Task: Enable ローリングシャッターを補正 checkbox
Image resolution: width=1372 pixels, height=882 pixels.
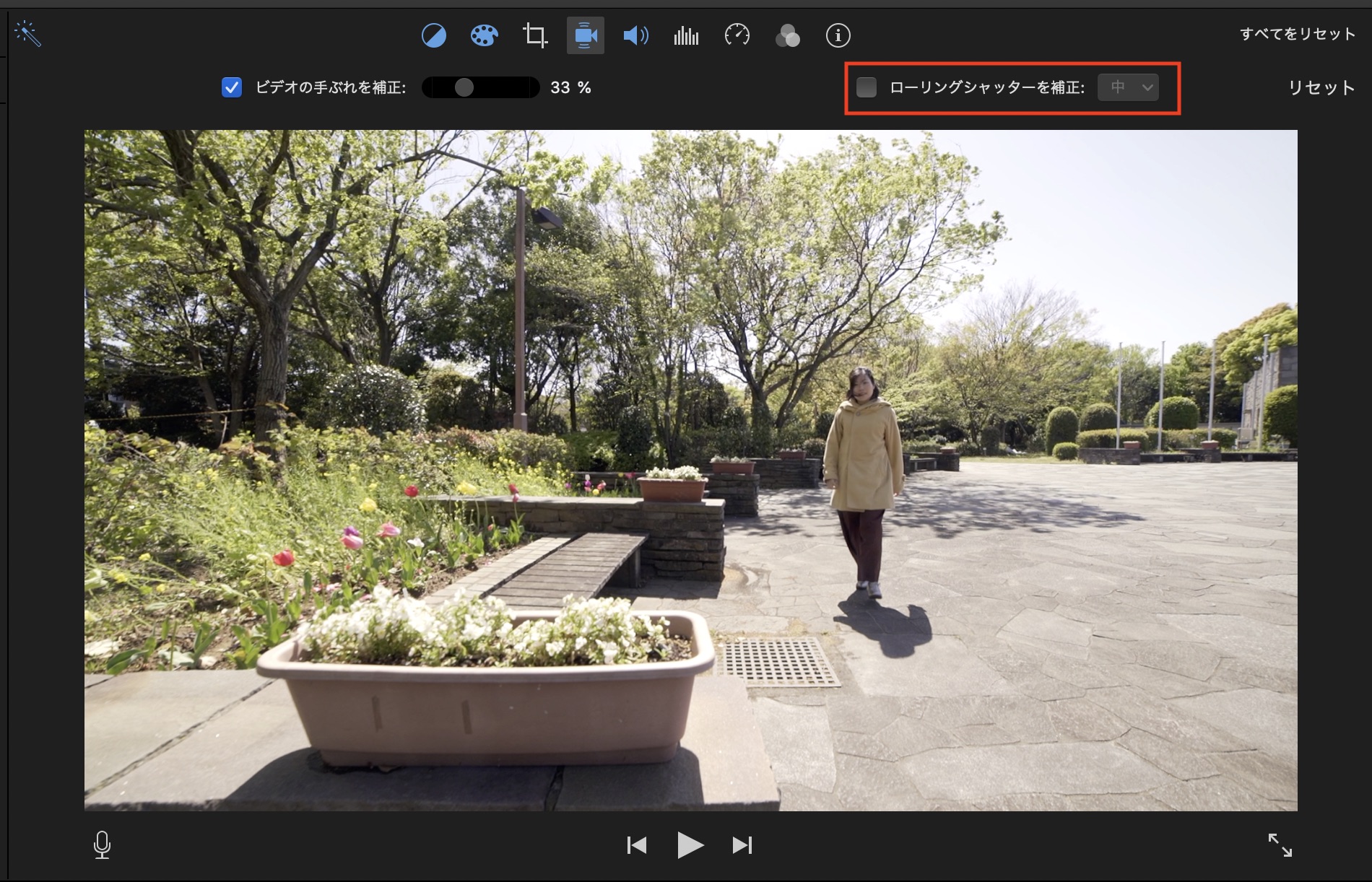Action: pyautogui.click(x=866, y=87)
